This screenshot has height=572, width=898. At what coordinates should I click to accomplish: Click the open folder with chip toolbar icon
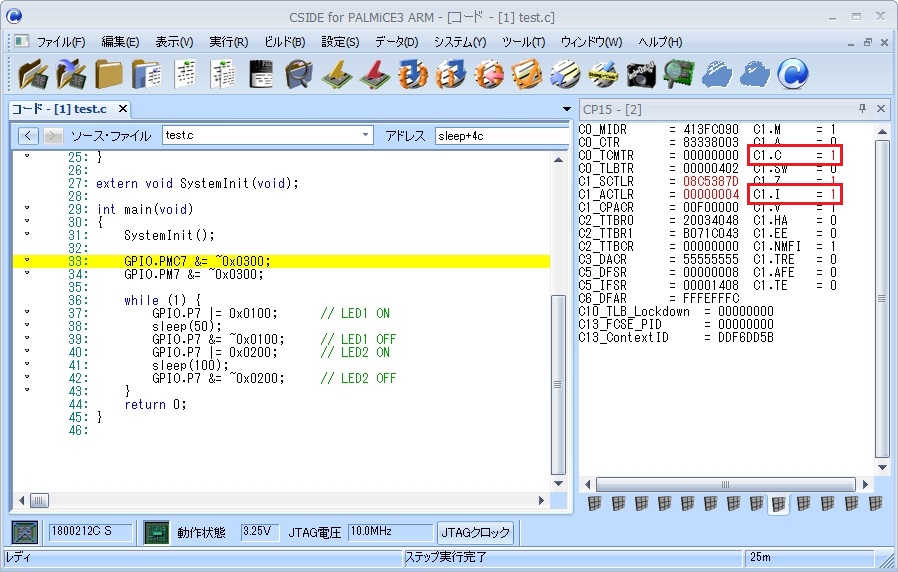point(33,74)
